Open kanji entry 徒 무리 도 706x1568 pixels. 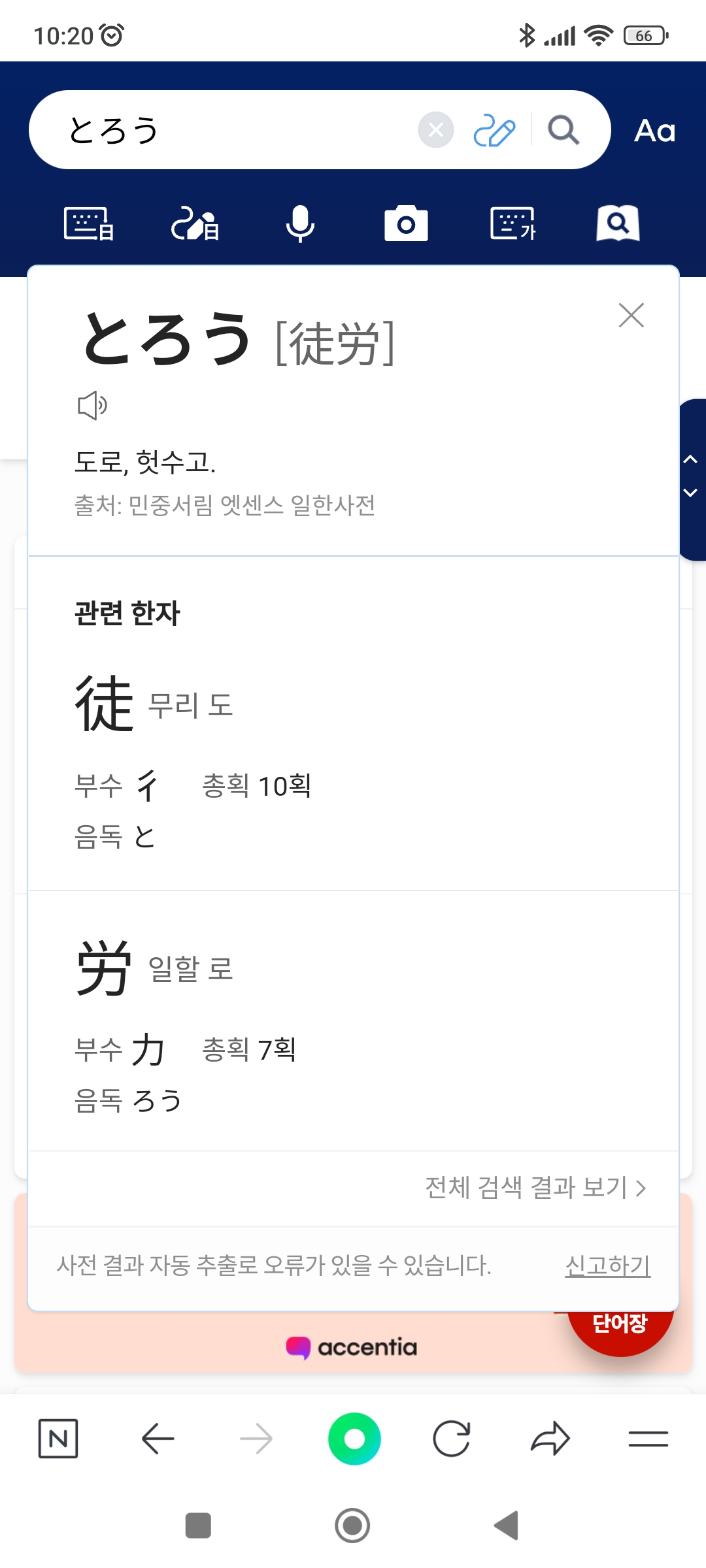(105, 704)
